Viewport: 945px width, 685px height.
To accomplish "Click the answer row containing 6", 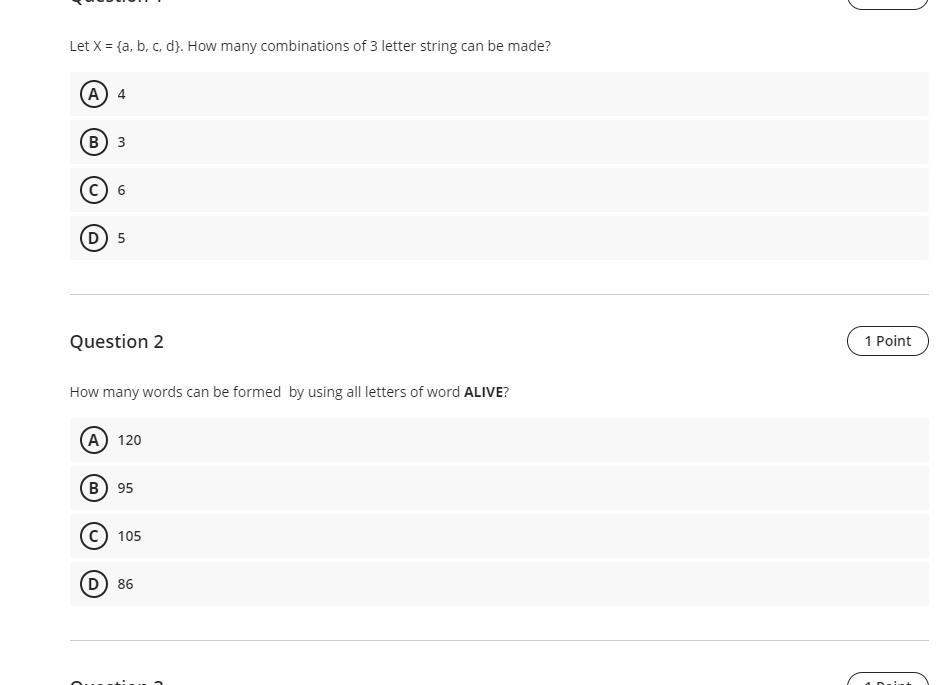I will coord(499,190).
